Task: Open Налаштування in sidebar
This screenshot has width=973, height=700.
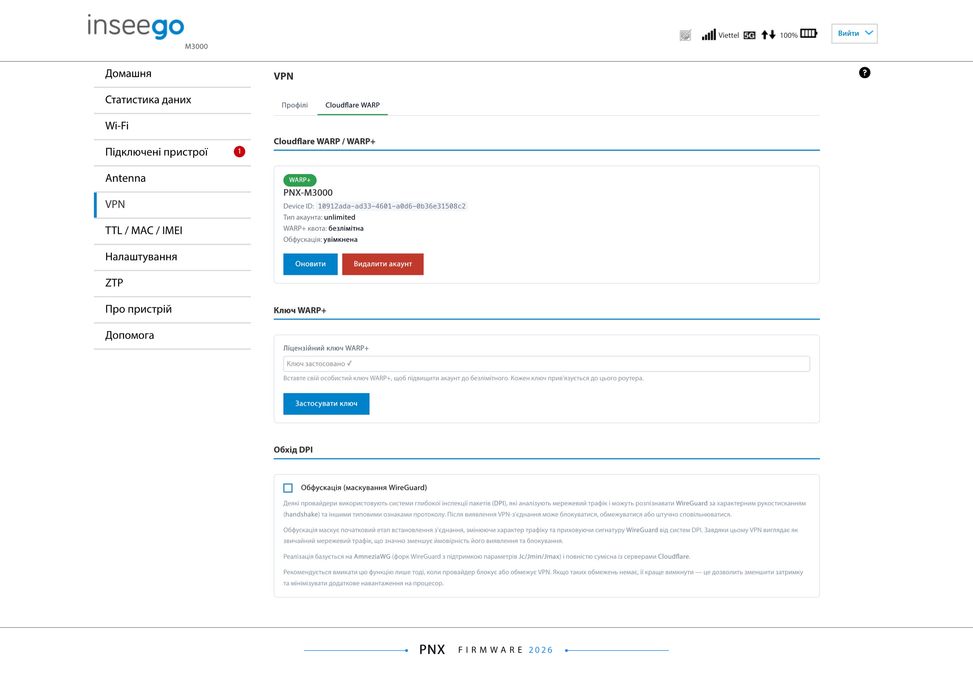Action: (x=173, y=256)
